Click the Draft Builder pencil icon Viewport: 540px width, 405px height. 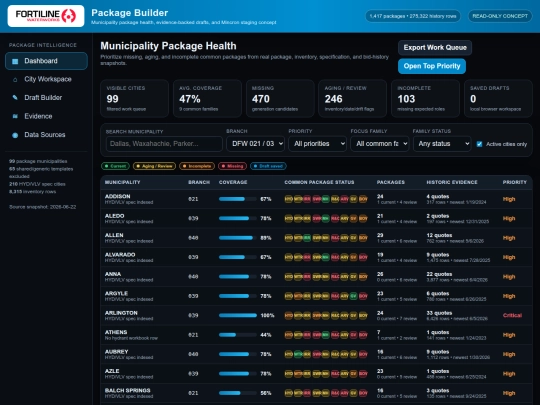click(x=15, y=98)
